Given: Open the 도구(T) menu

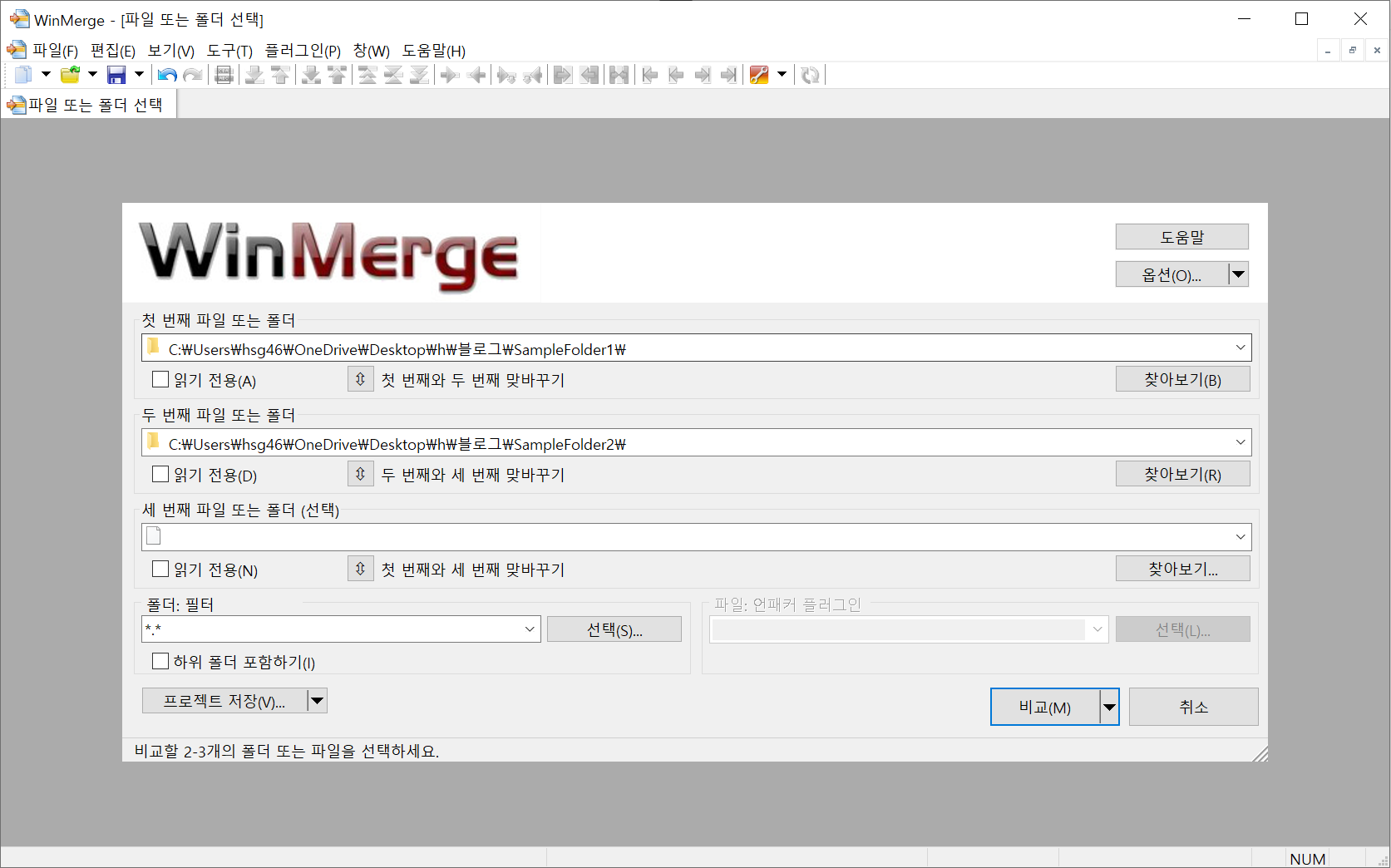Looking at the screenshot, I should click(x=229, y=51).
